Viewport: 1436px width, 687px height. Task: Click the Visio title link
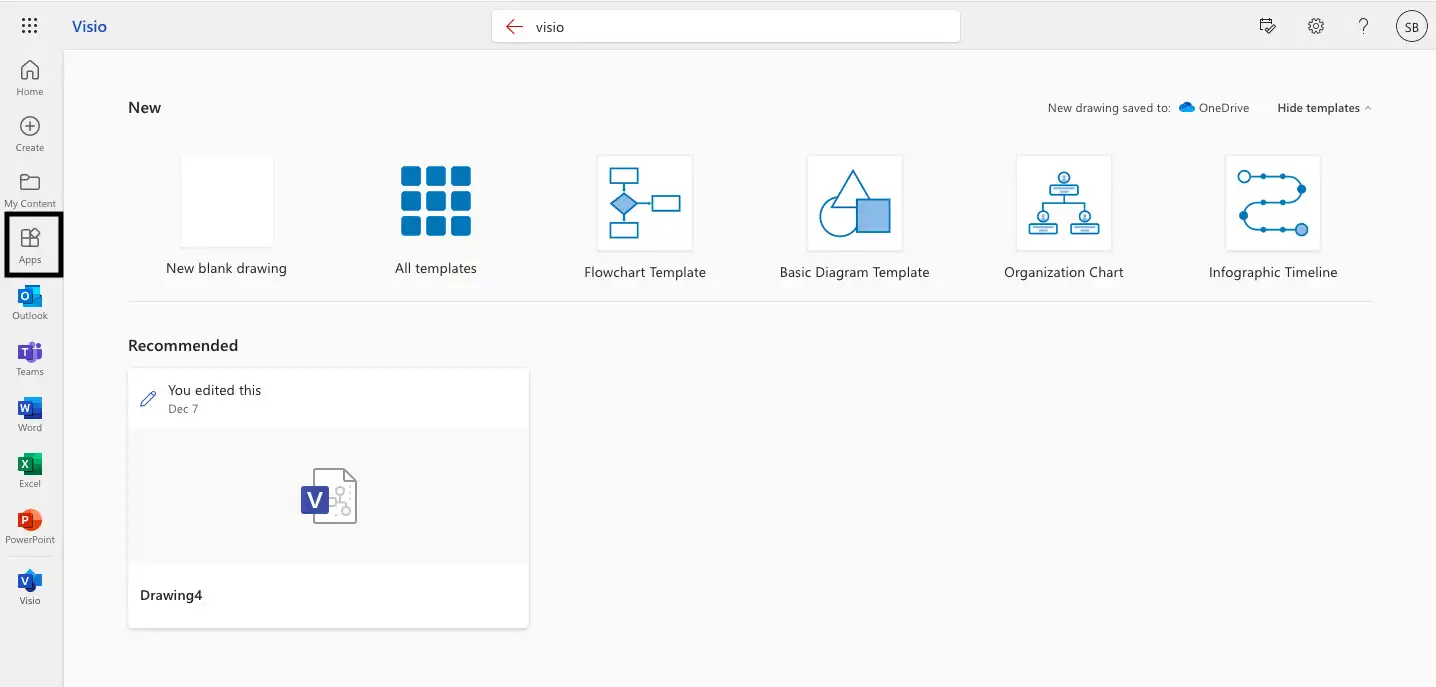[89, 27]
